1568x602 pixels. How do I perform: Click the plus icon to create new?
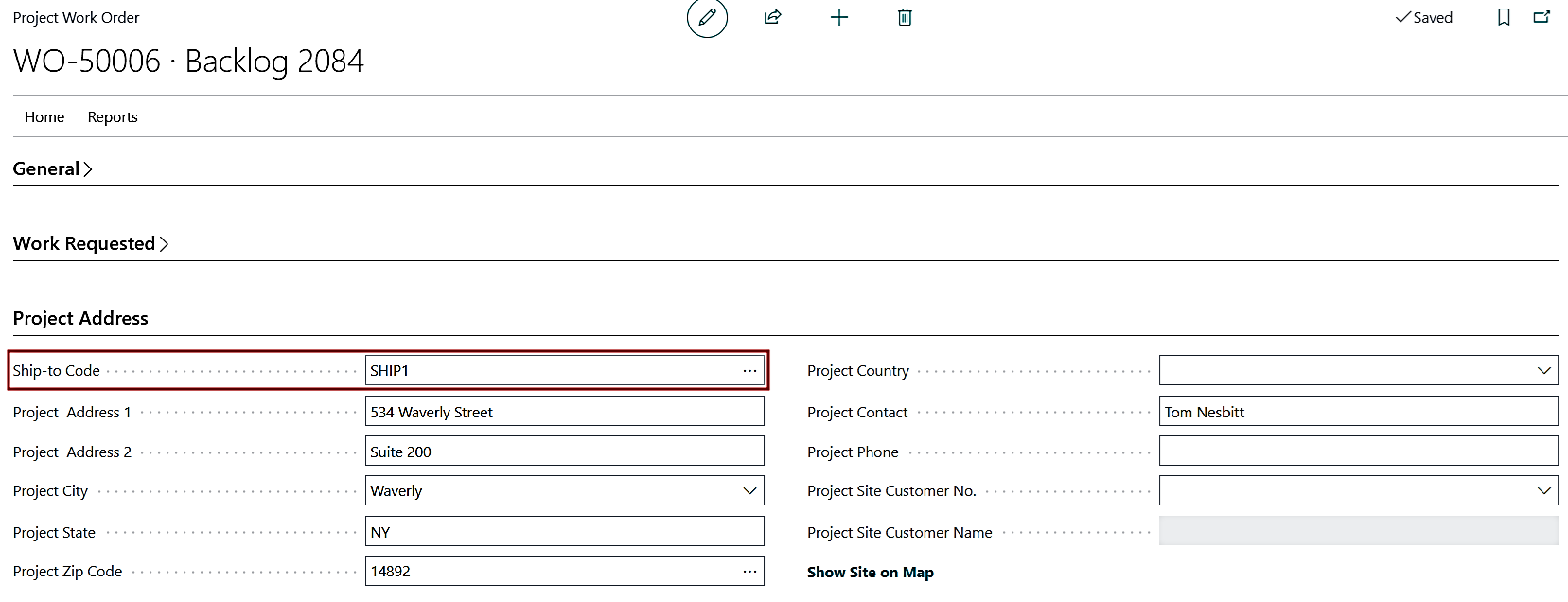(x=838, y=17)
